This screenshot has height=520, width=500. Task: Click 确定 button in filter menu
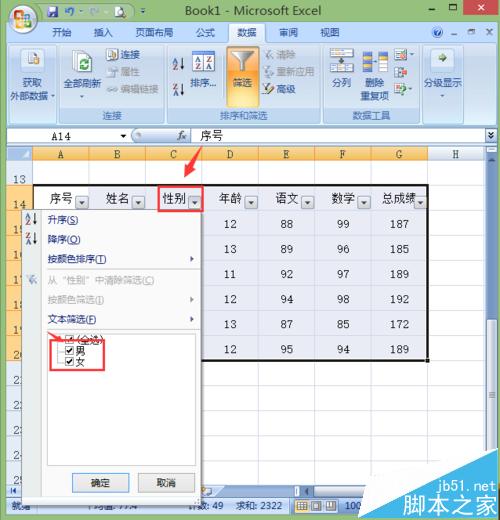(x=100, y=483)
